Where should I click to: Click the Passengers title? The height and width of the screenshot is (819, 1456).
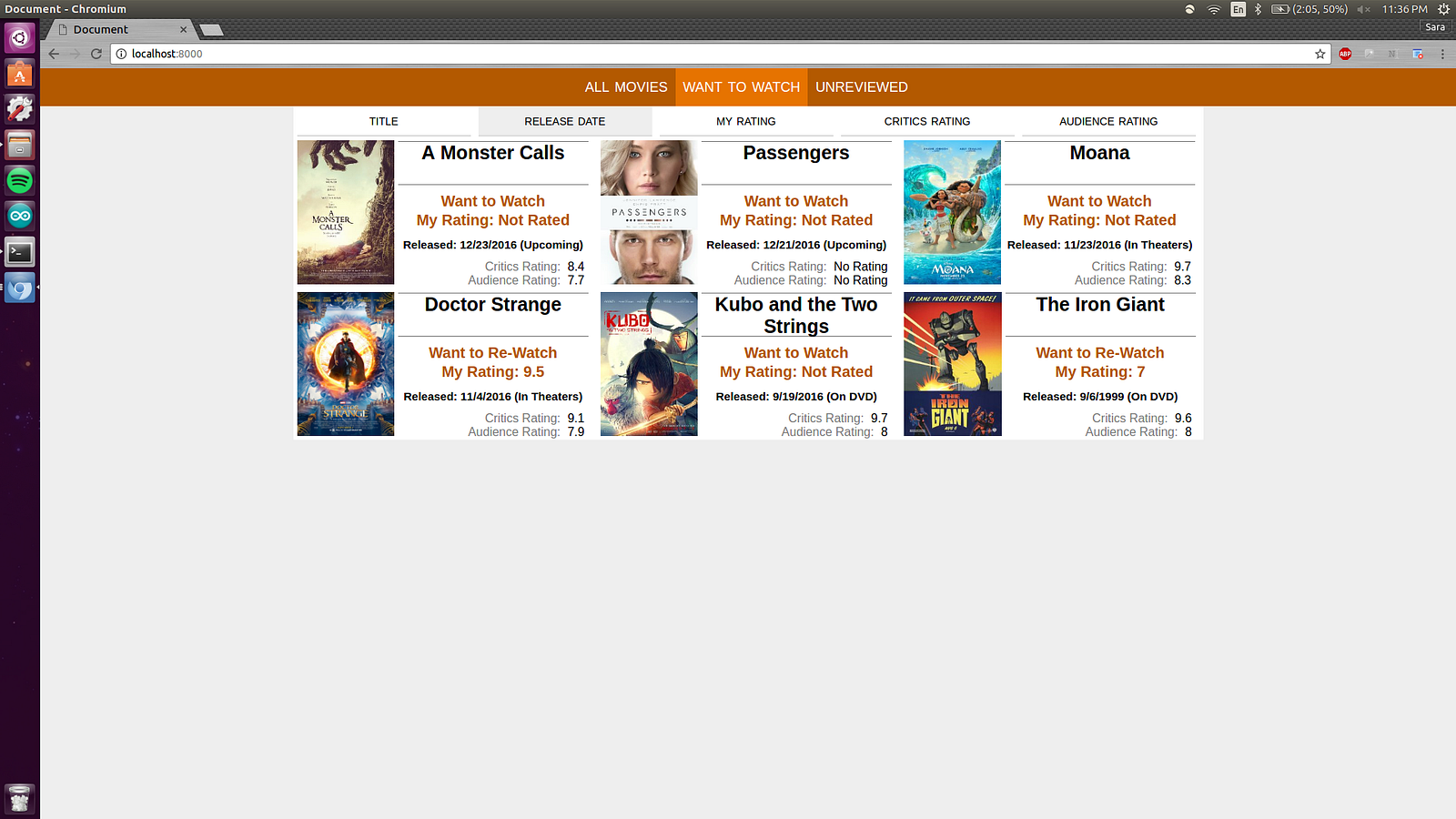(x=796, y=153)
